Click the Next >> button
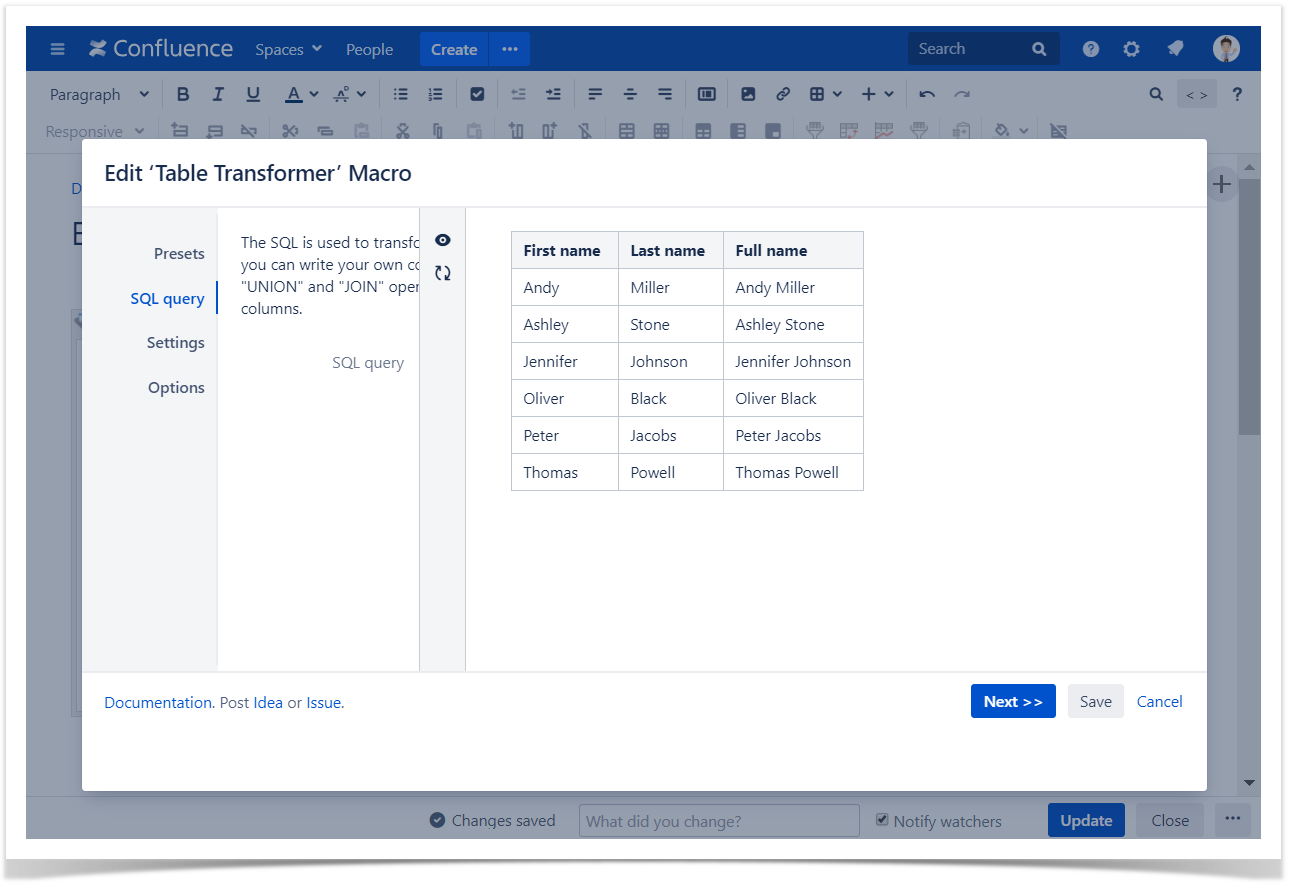 [1012, 702]
